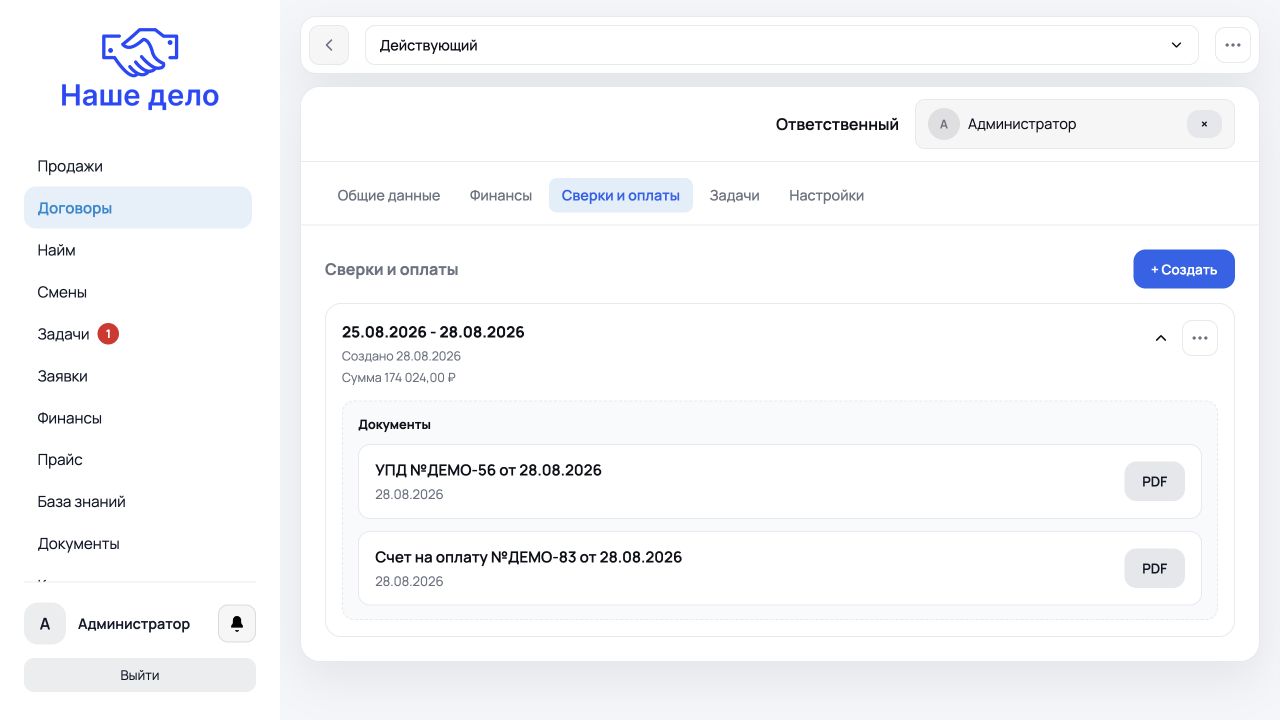Screen dimensions: 1280x720
Task: Click the Документы section label
Action: (395, 424)
